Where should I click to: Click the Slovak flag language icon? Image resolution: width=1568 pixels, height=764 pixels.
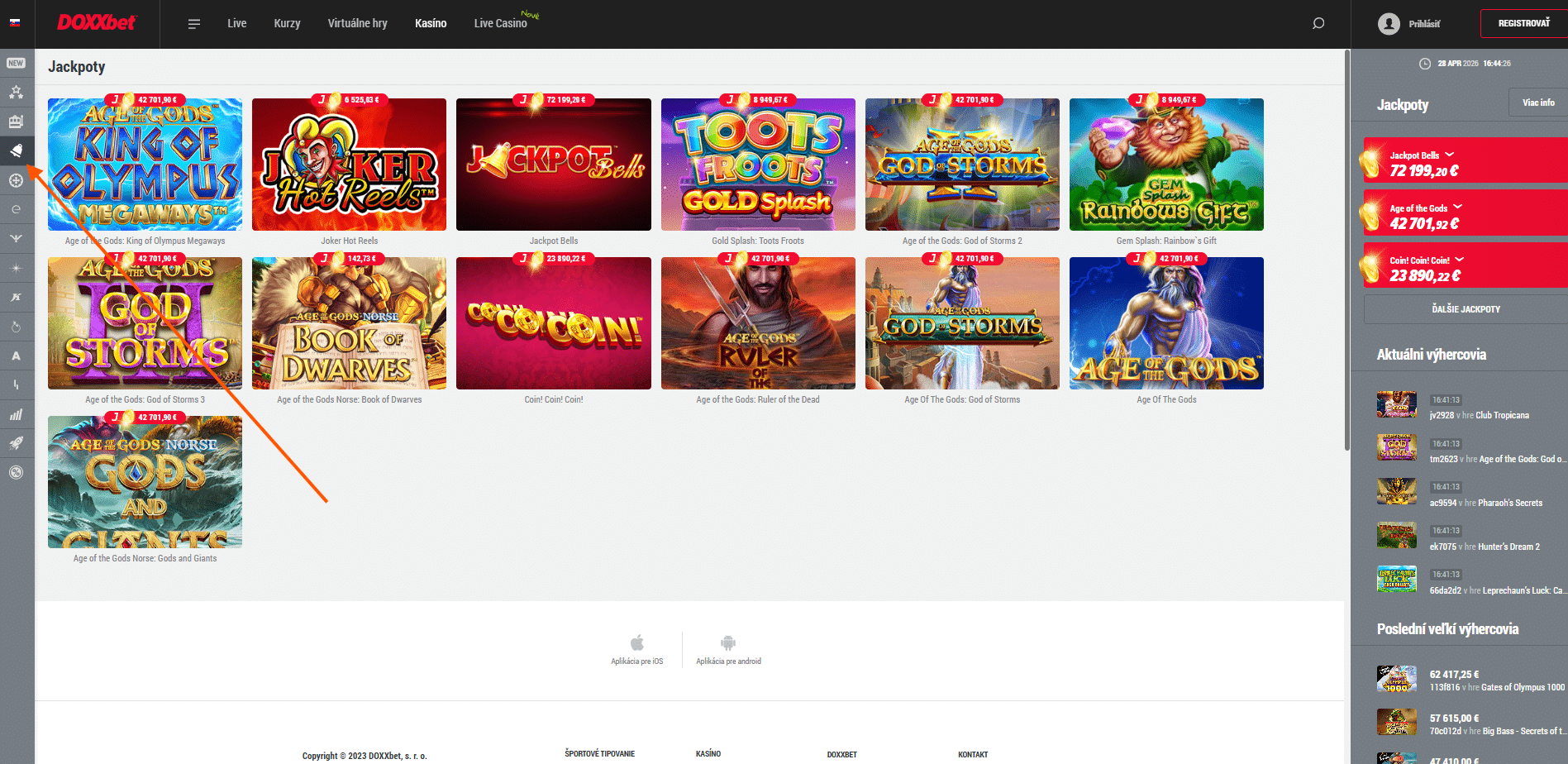[15, 23]
